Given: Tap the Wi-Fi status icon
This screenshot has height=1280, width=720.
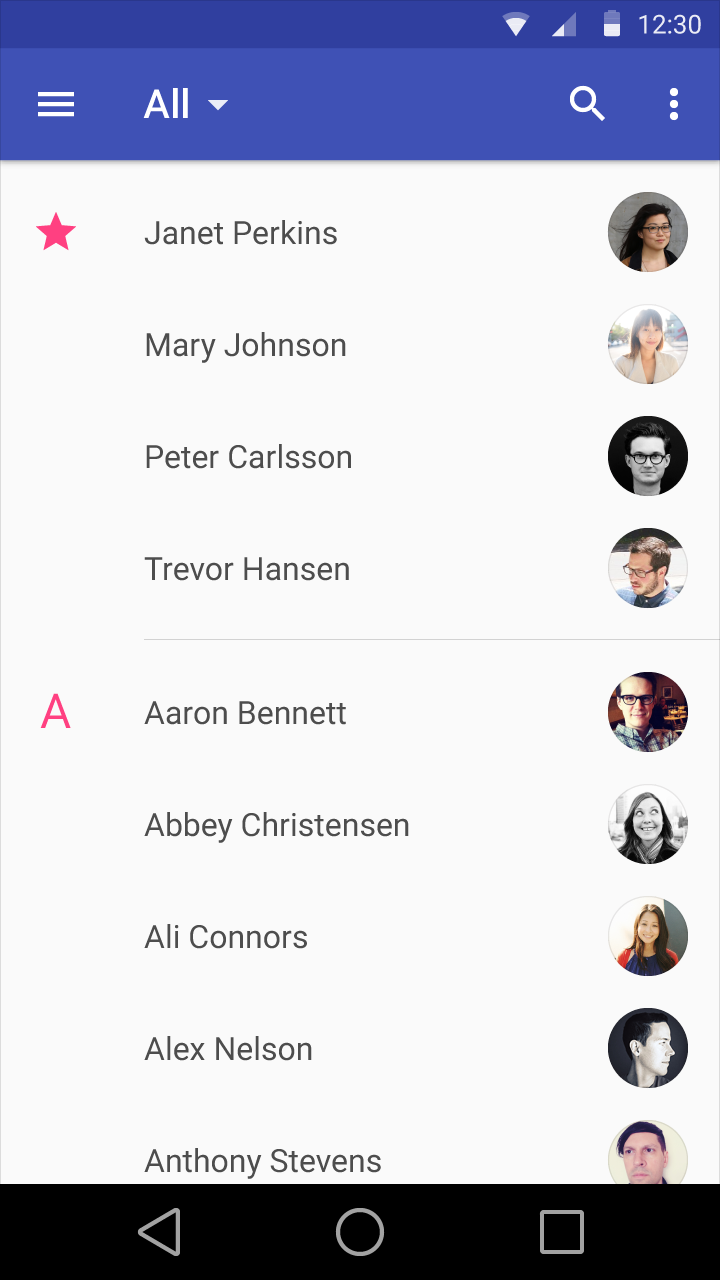Looking at the screenshot, I should 516,25.
